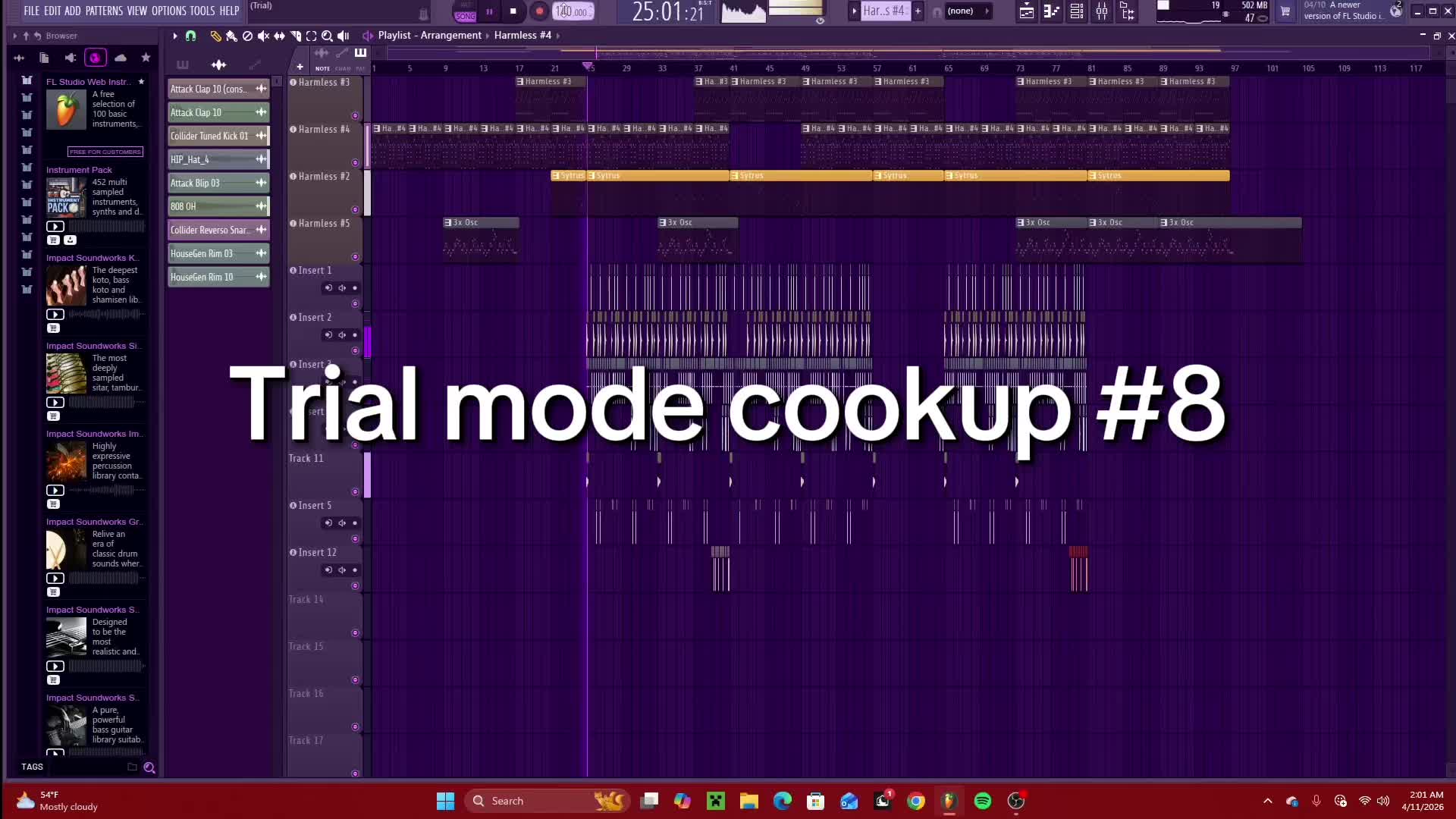Add a new pattern with plus button

click(x=918, y=11)
